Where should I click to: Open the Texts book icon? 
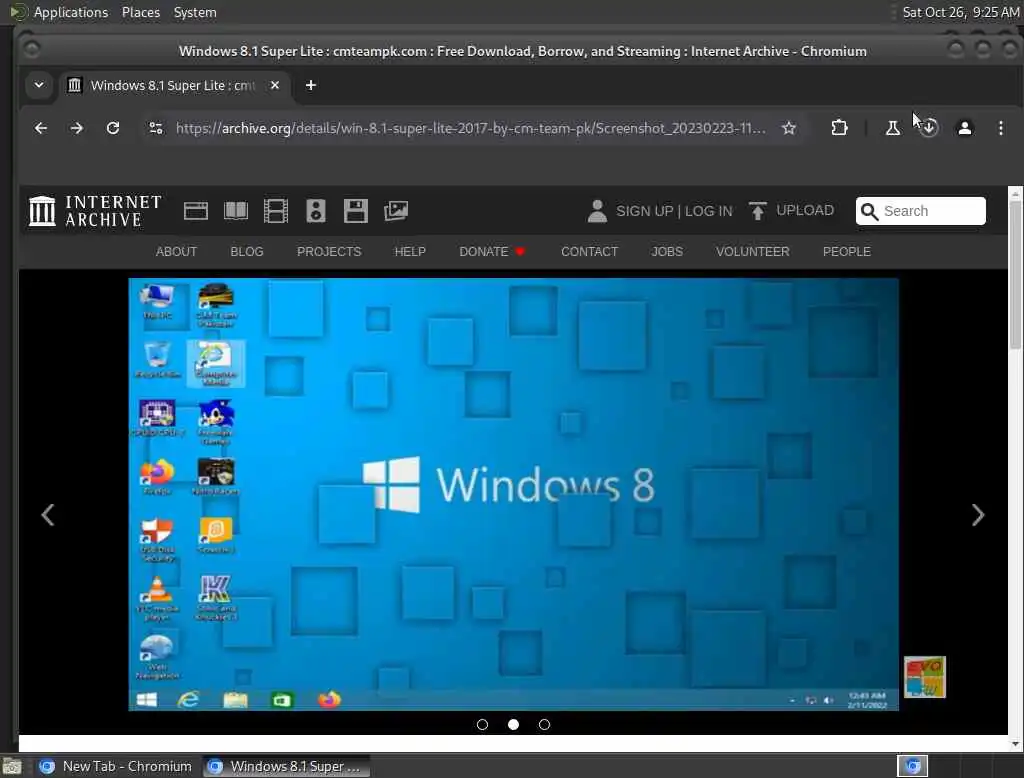tap(236, 211)
